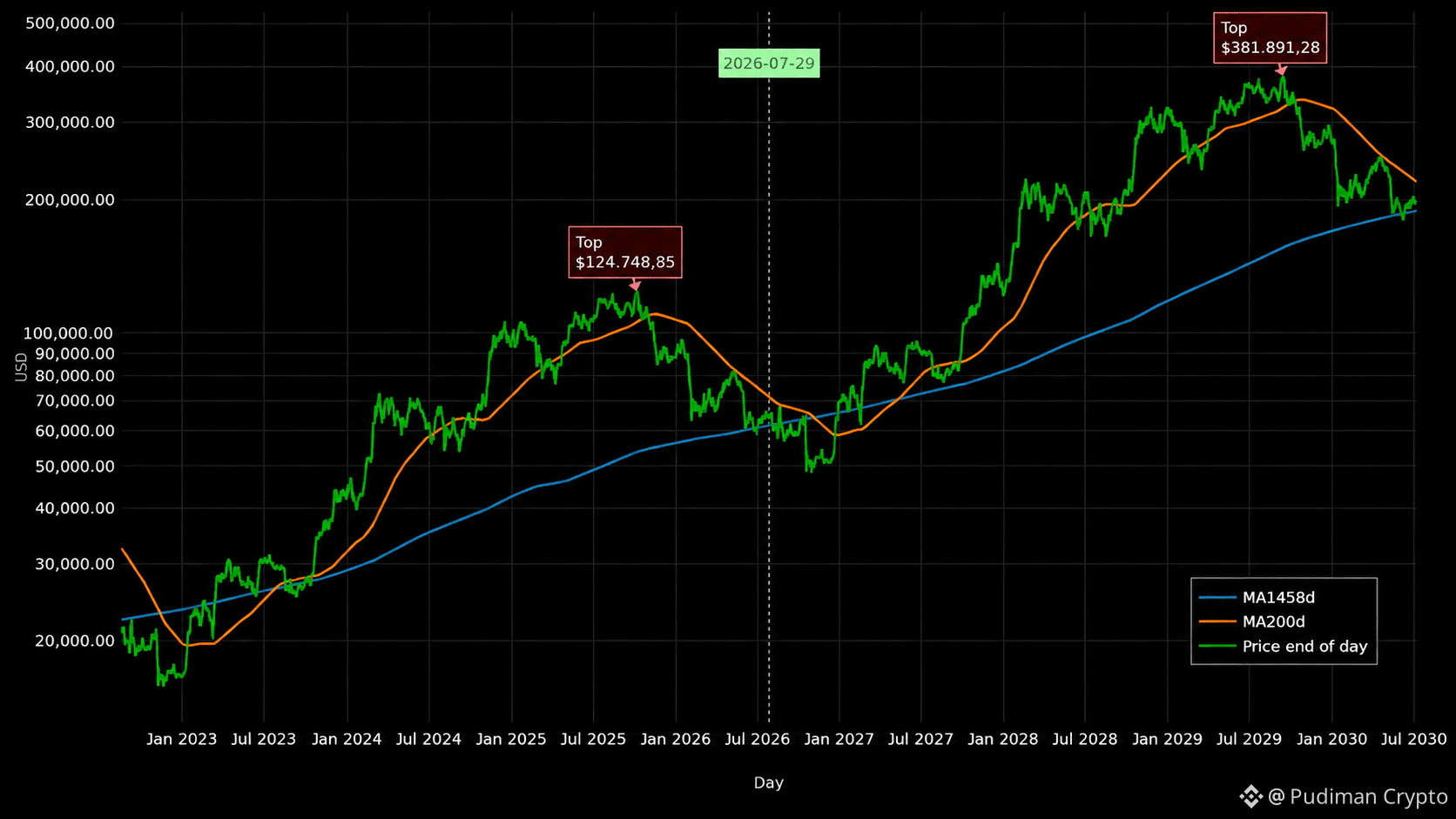Screen dimensions: 1456x819
Task: Select the 2026-07-29 date marker label
Action: [x=769, y=64]
